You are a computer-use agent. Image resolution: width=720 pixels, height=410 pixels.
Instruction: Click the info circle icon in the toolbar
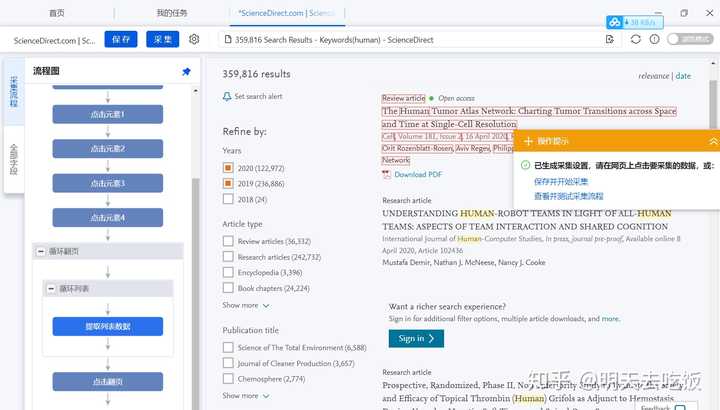[x=654, y=39]
